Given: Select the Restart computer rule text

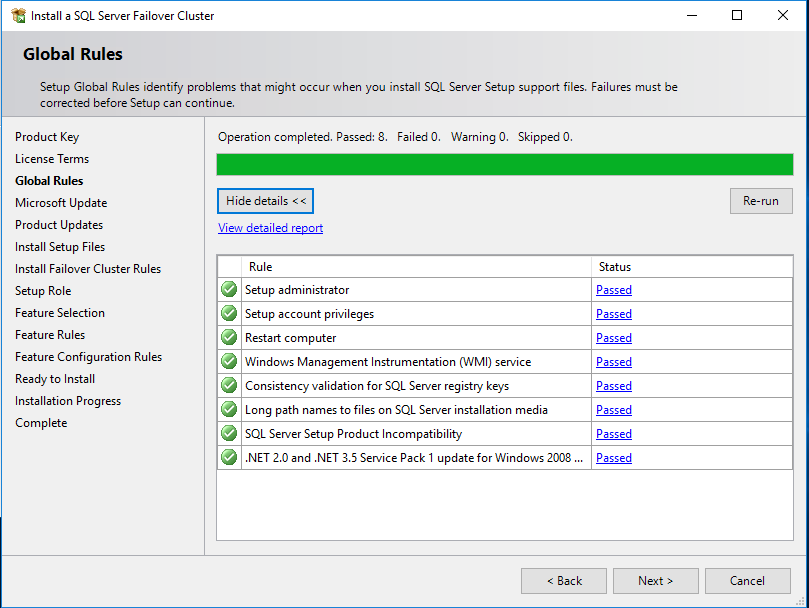Looking at the screenshot, I should (290, 338).
